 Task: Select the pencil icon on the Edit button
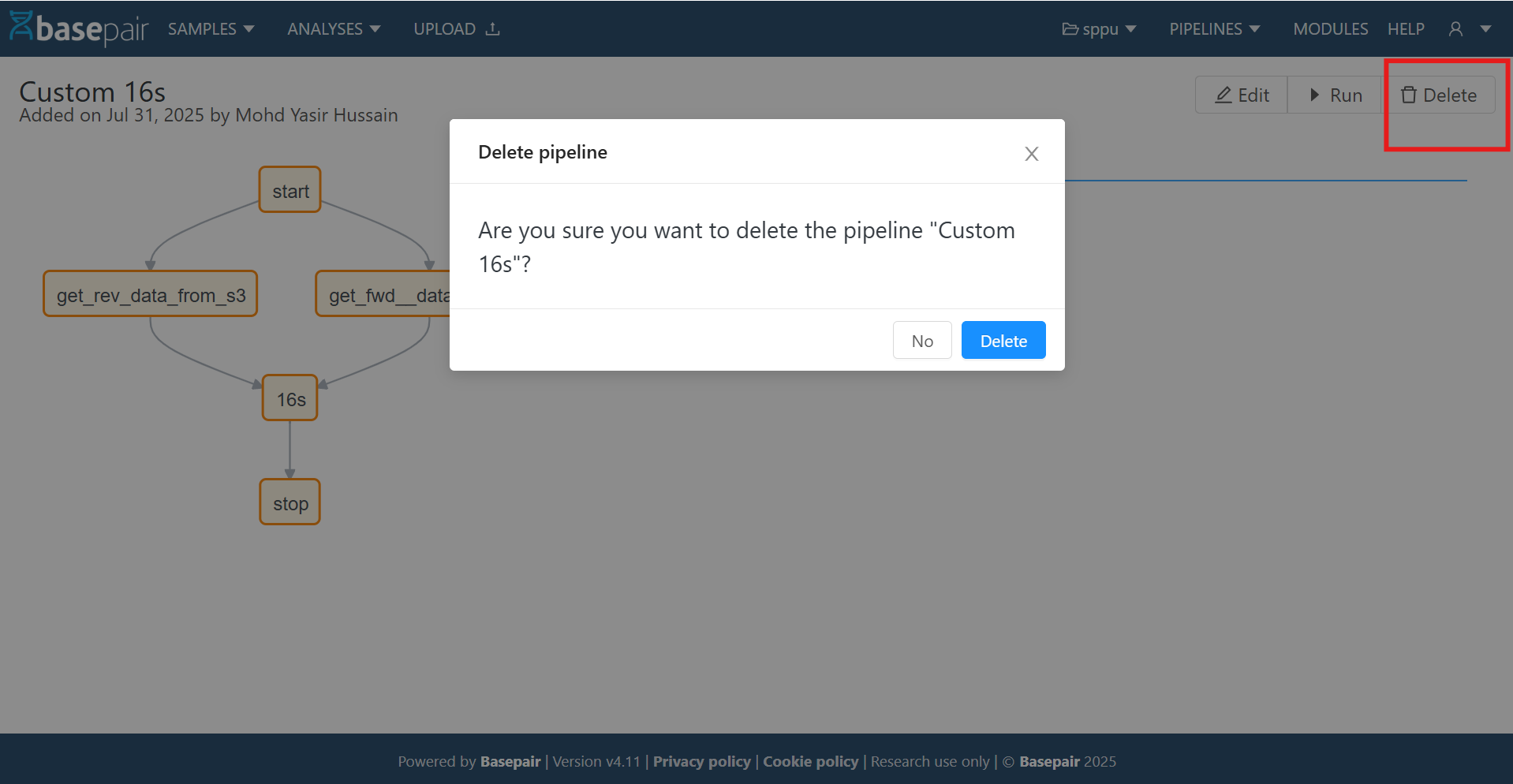point(1223,95)
